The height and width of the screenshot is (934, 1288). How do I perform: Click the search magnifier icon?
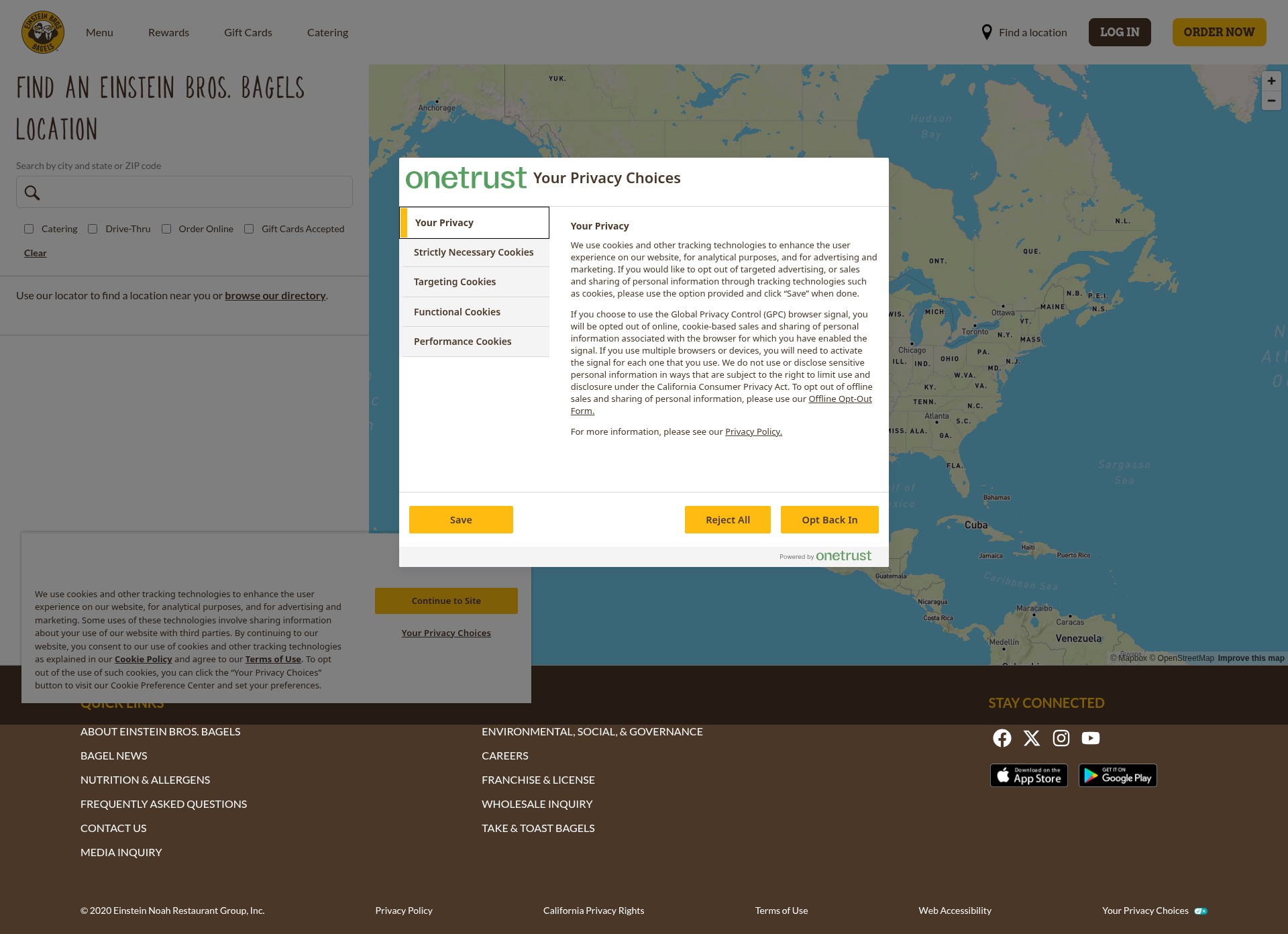coord(32,193)
